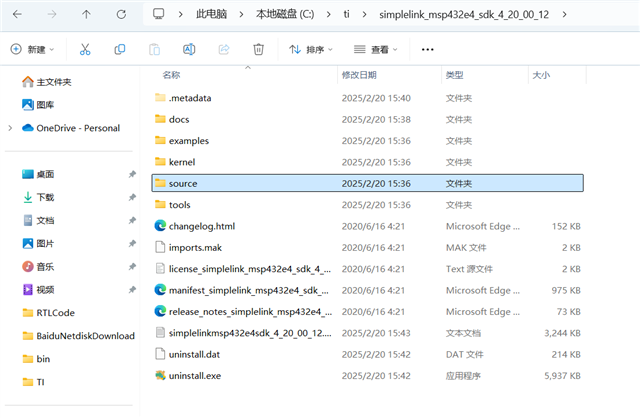640x418 pixels.
Task: Open 视频 quick access item
Action: [x=38, y=290]
